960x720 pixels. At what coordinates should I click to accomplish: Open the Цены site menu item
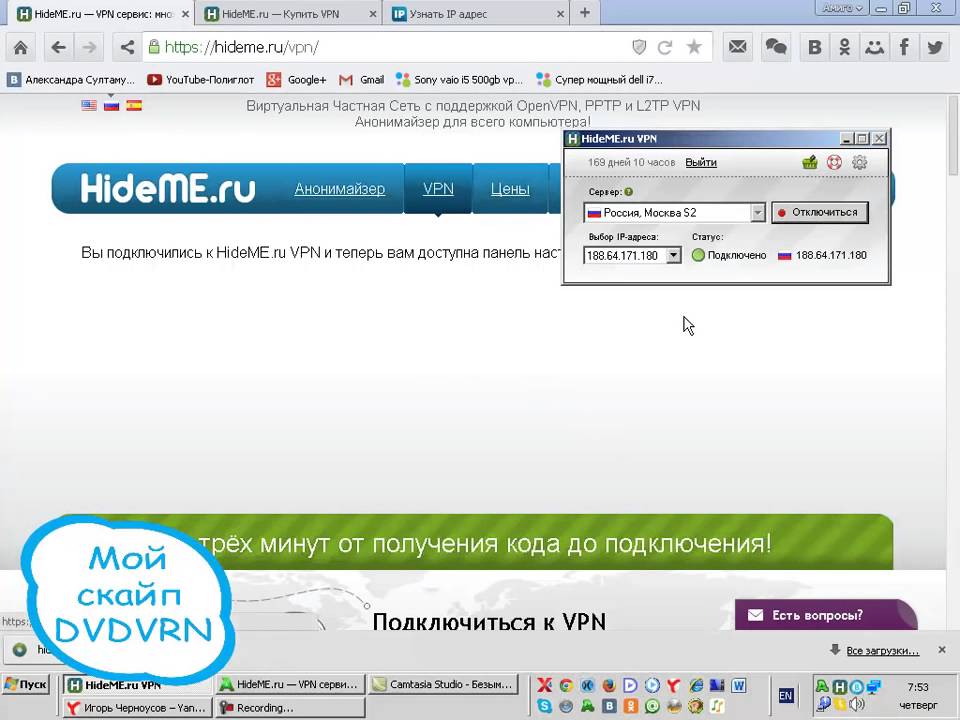(510, 189)
